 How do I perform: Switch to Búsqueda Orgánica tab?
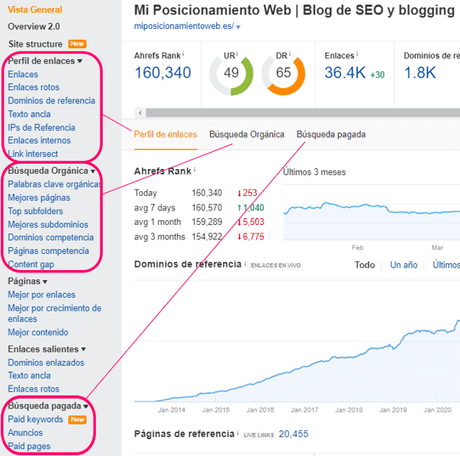[x=247, y=134]
